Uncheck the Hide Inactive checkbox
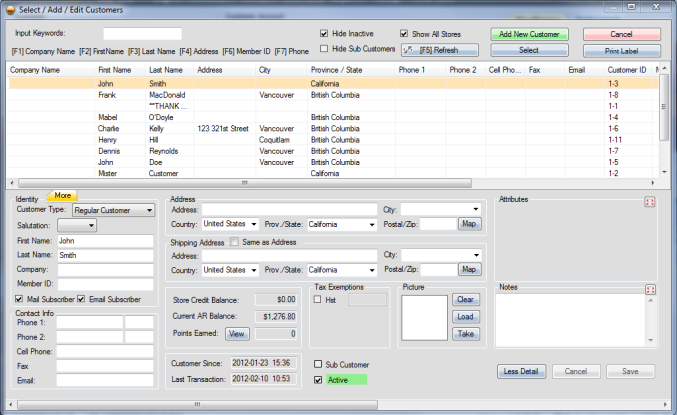This screenshot has width=677, height=415. click(325, 33)
